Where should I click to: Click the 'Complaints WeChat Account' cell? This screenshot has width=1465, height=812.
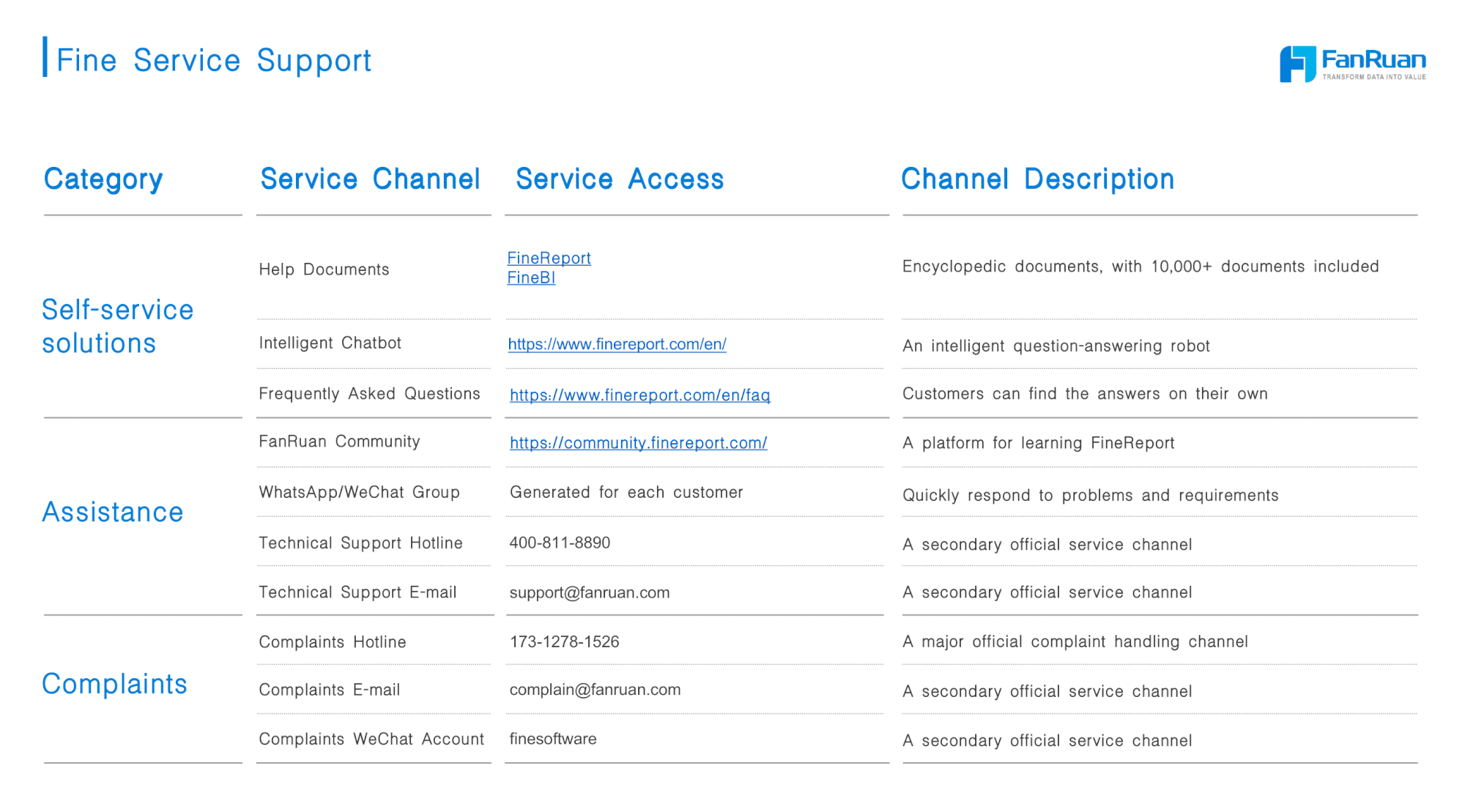point(371,739)
